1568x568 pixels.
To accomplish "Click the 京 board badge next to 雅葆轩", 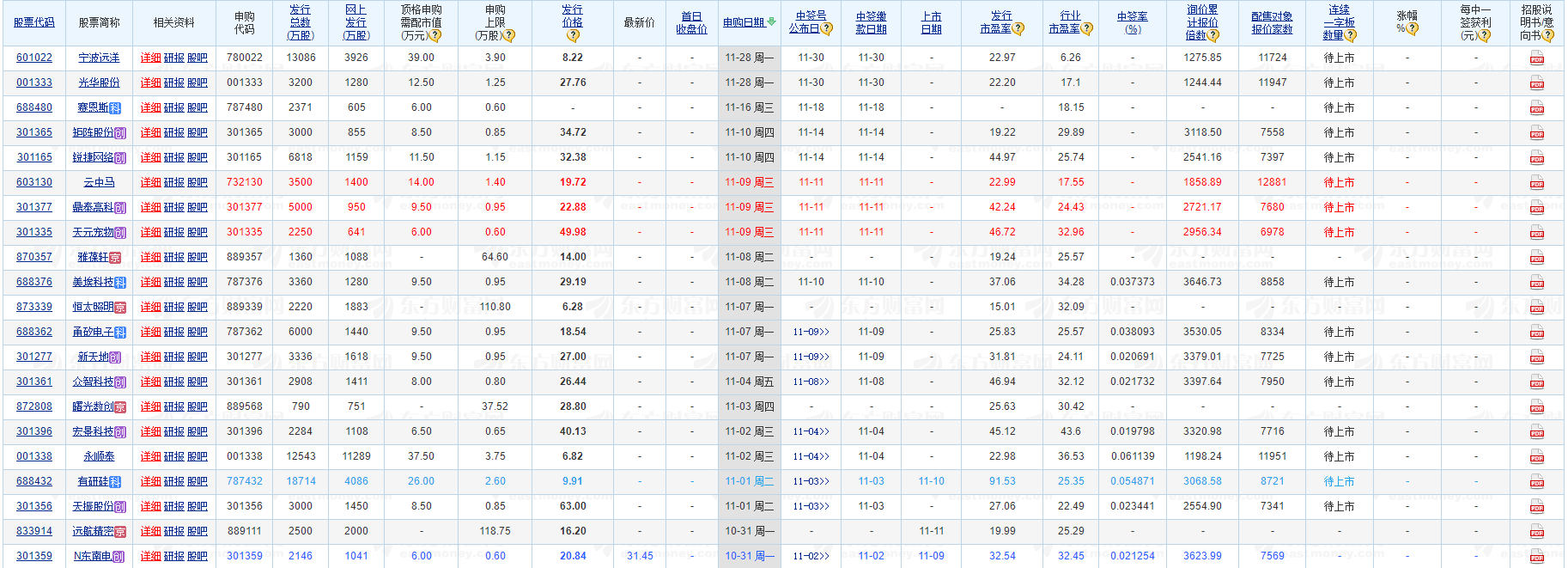I will click(x=115, y=258).
